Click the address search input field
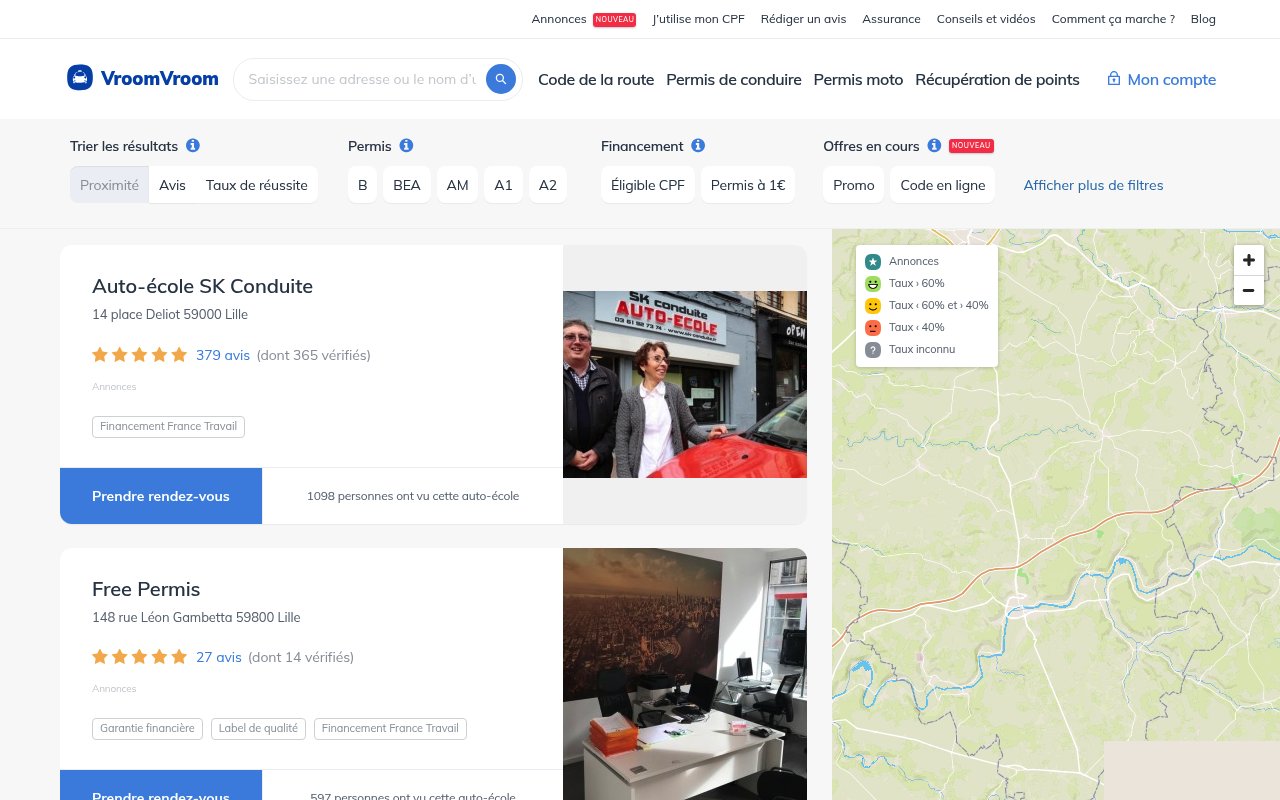 (360, 79)
